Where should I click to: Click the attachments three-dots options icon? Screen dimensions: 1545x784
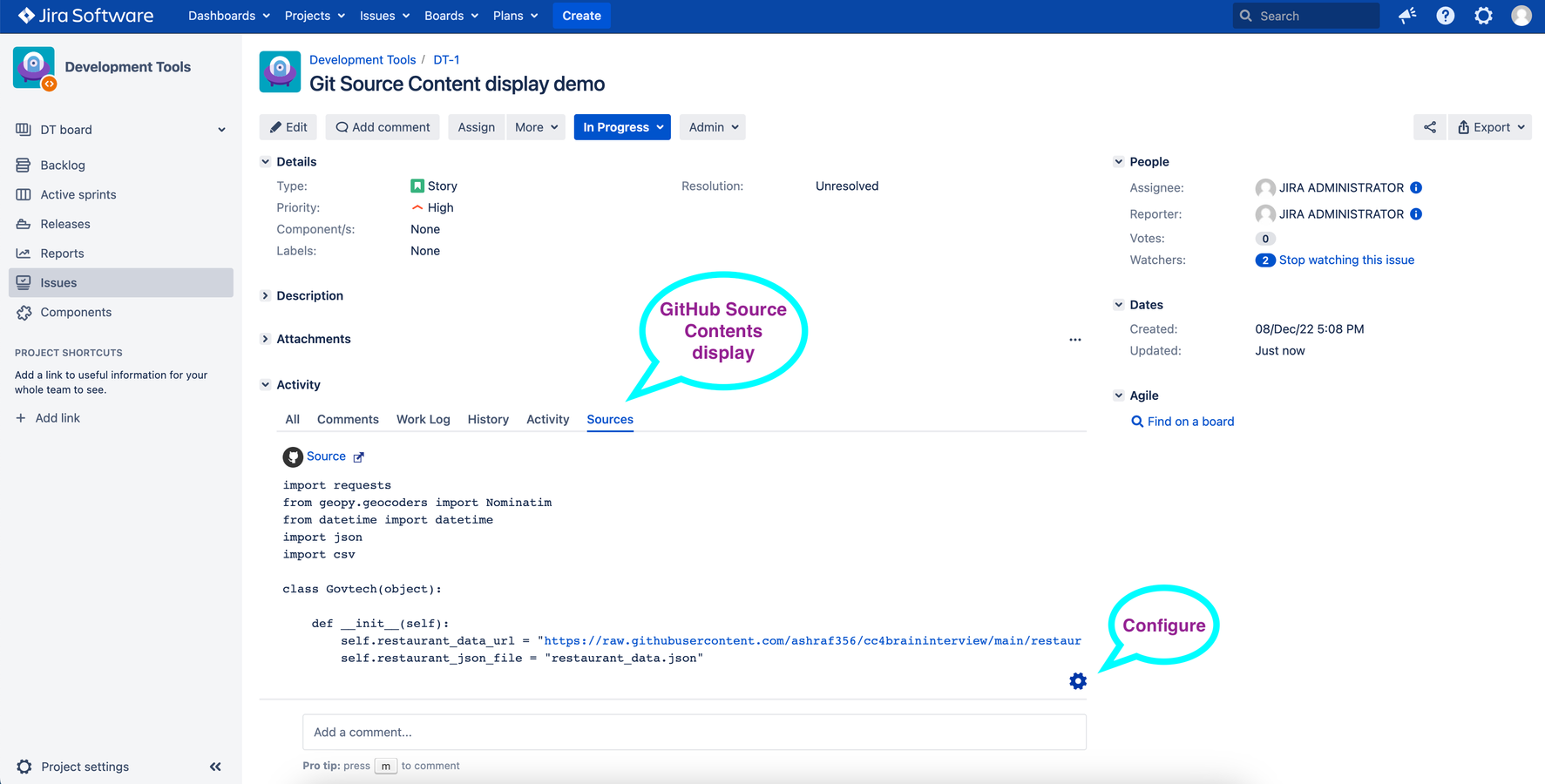(1075, 340)
